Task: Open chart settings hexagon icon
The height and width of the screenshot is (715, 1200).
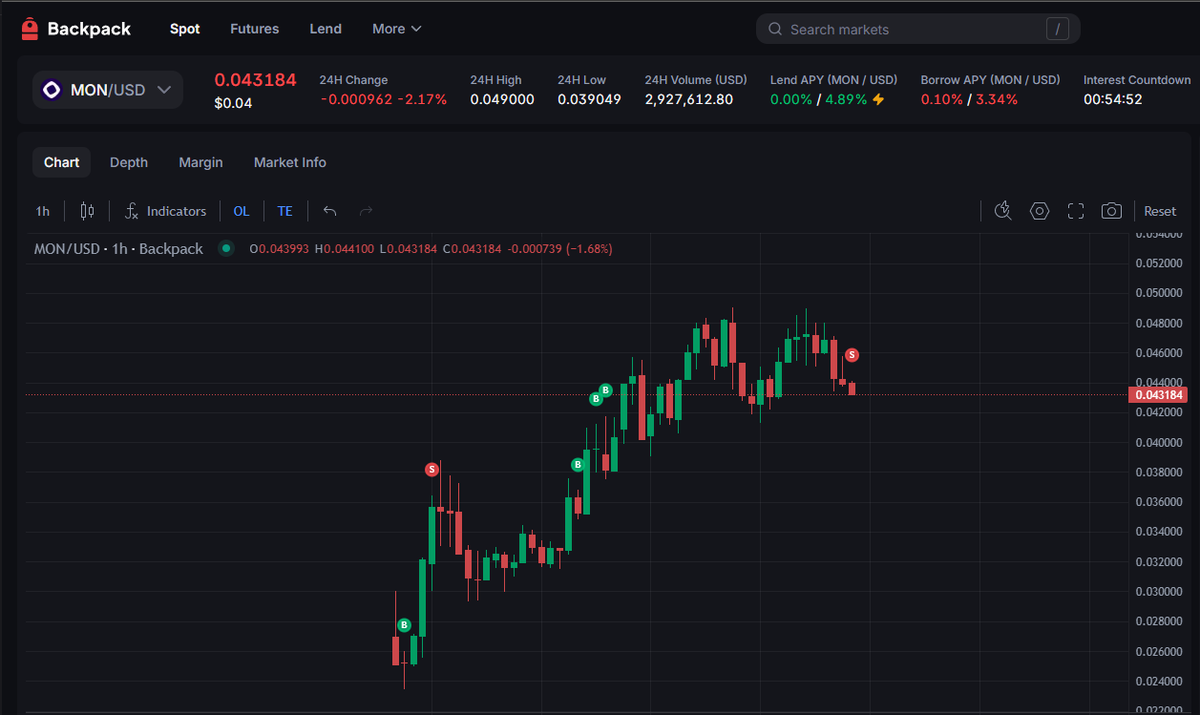Action: (1040, 211)
